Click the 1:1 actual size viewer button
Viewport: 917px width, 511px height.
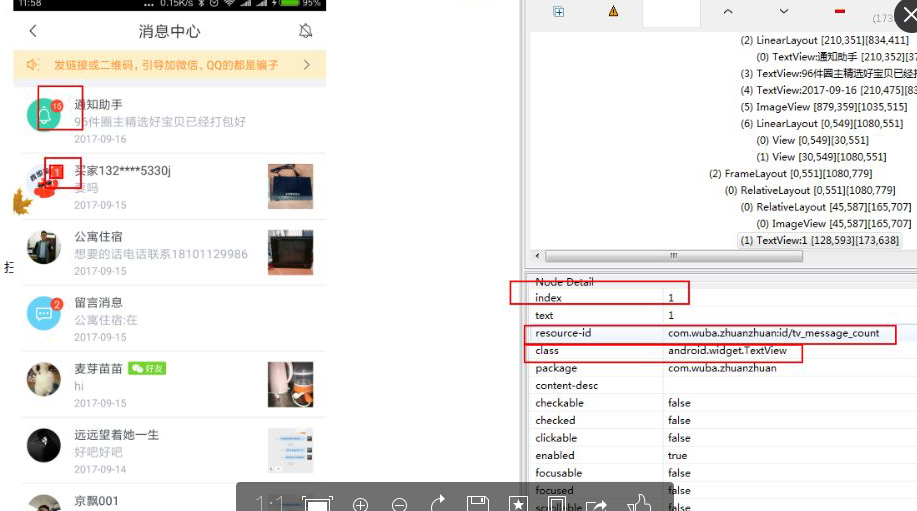[x=269, y=503]
